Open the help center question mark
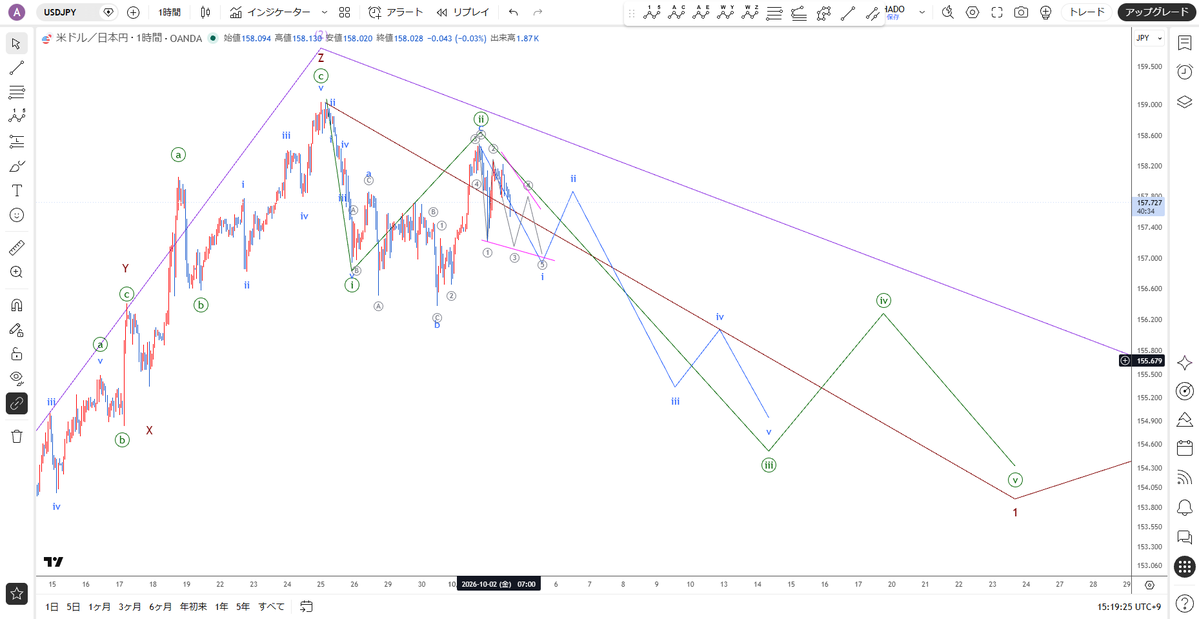 tap(1184, 604)
